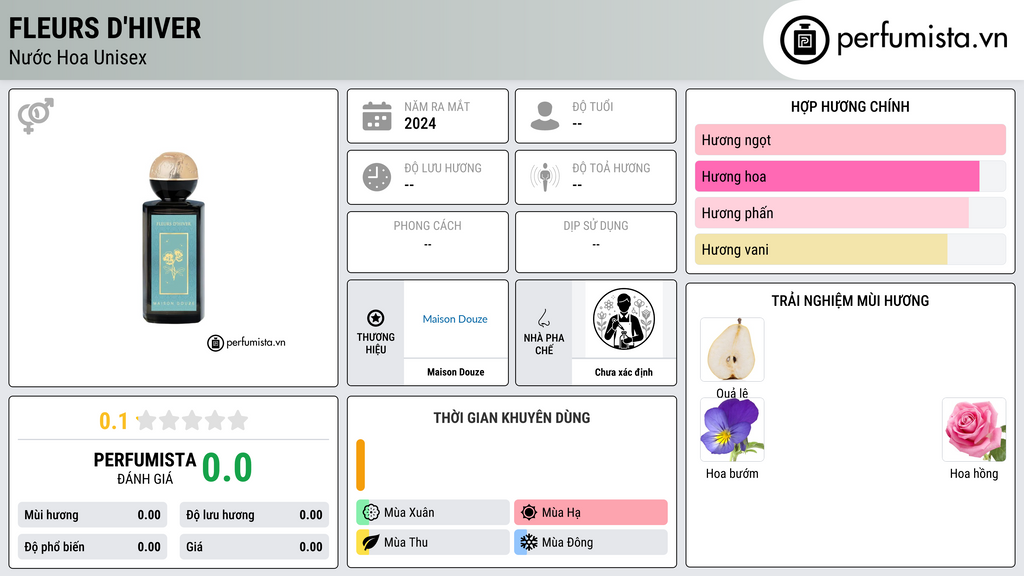The width and height of the screenshot is (1024, 576).
Task: Select the Mùa Hạ season button
Action: point(591,512)
